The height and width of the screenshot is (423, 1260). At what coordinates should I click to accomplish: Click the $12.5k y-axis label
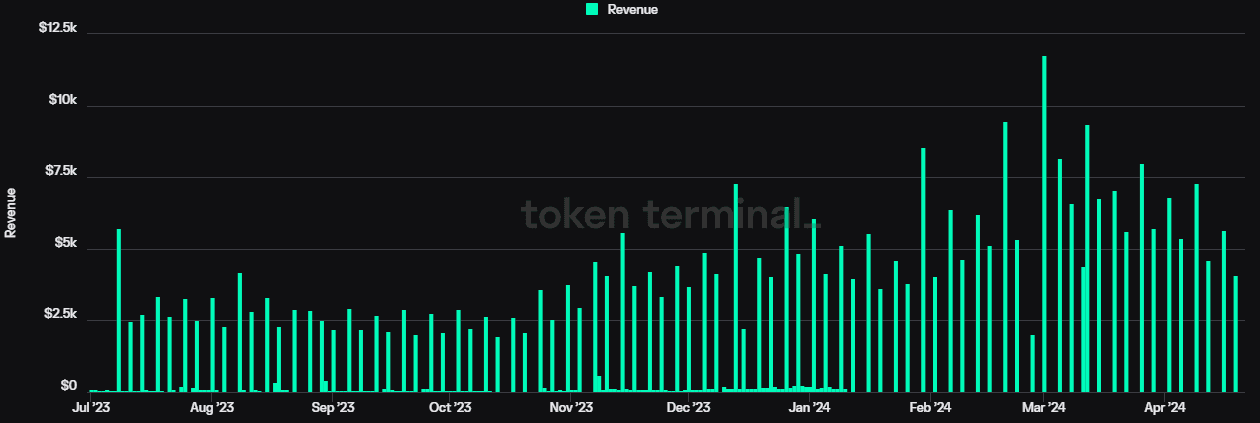[x=57, y=28]
